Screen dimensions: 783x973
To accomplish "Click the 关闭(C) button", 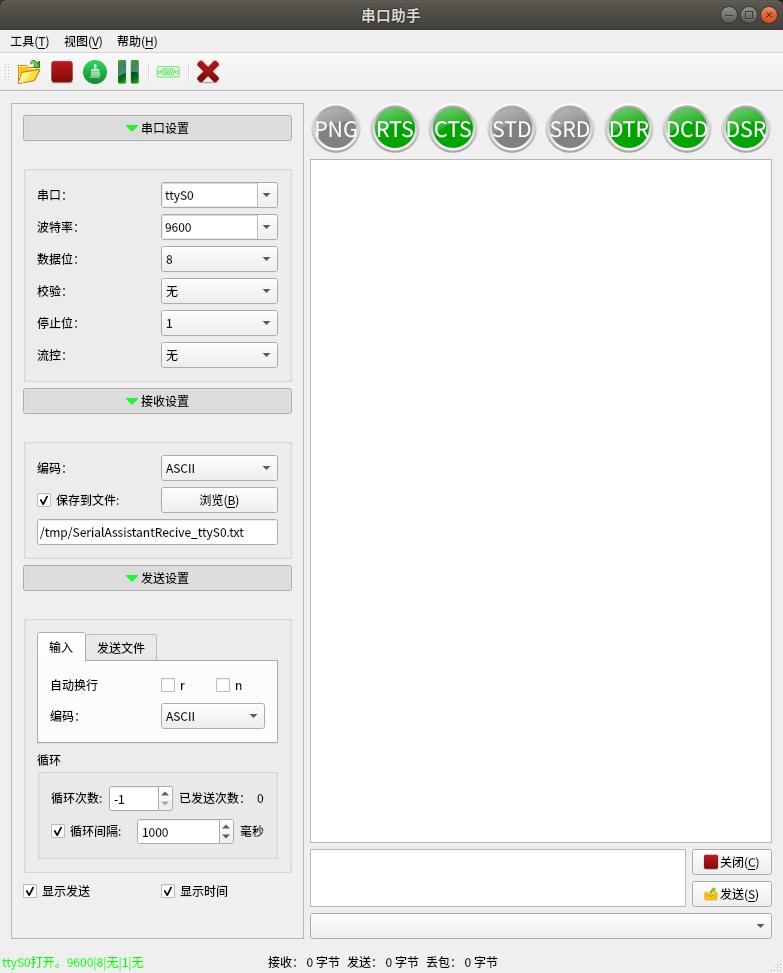I will click(732, 862).
